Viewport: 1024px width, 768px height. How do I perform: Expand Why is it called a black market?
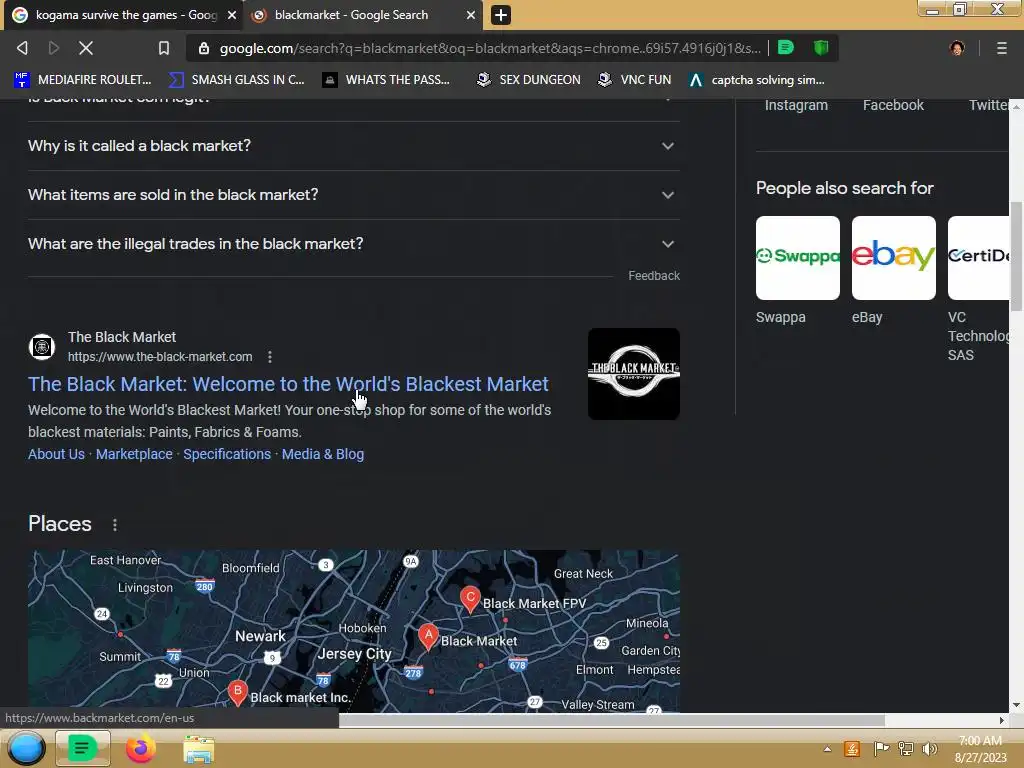click(353, 146)
